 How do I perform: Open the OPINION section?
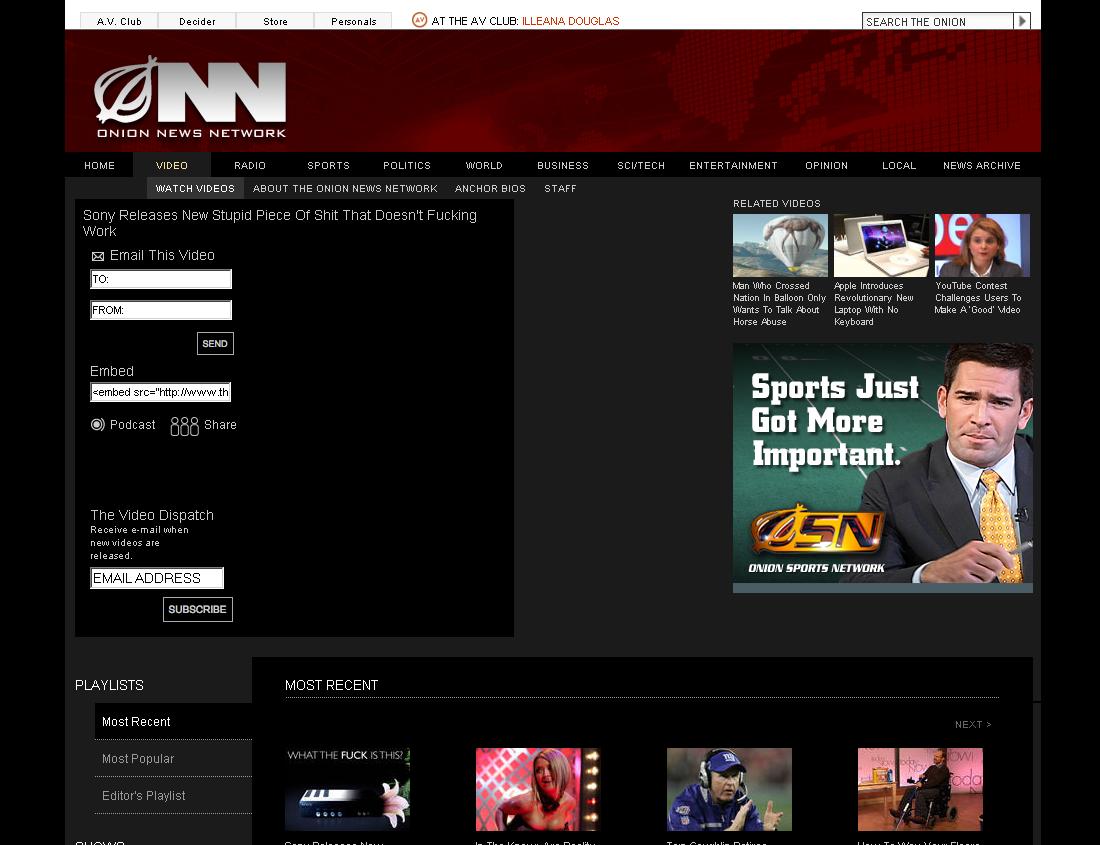coord(826,165)
